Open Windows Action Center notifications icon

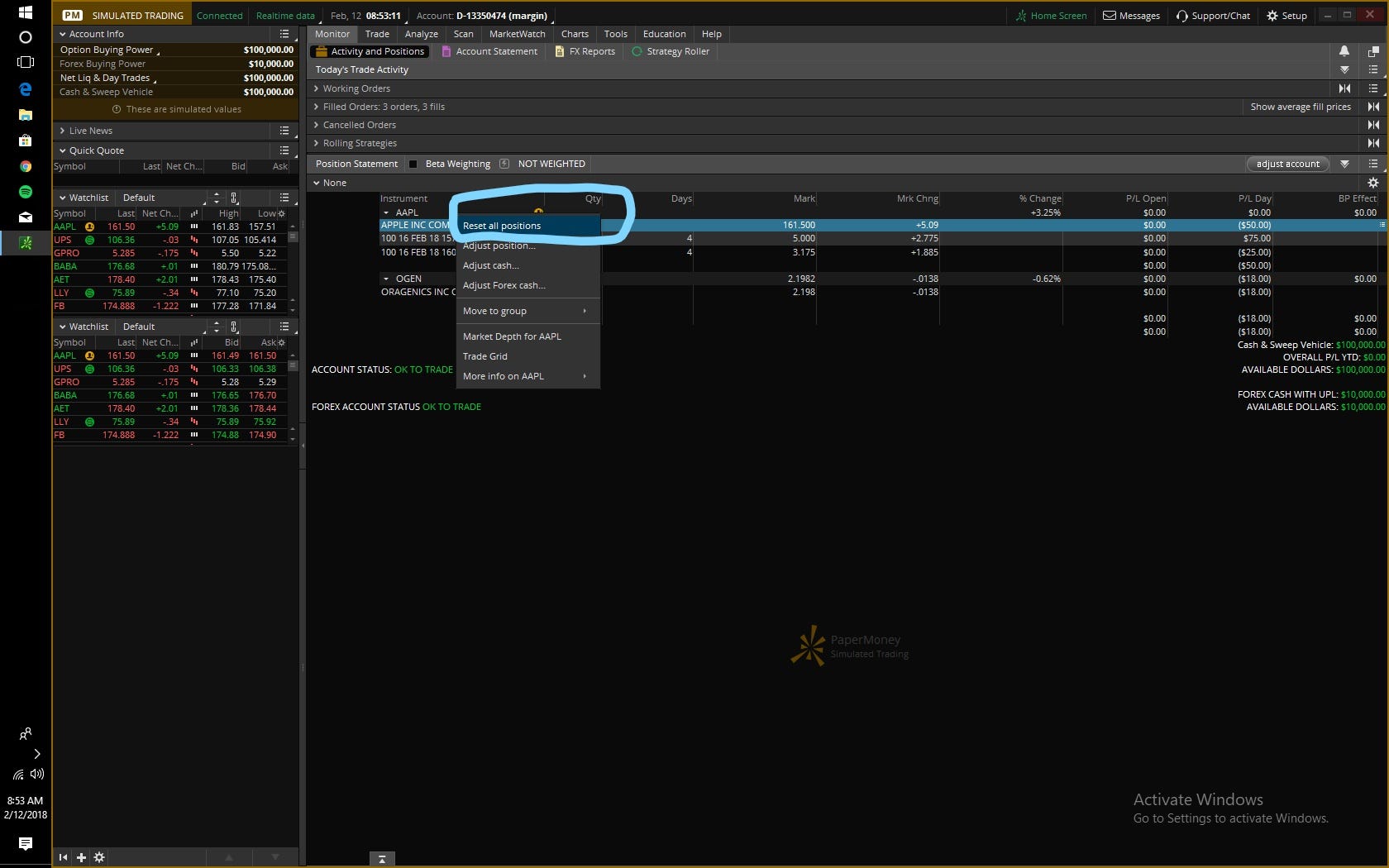(25, 844)
